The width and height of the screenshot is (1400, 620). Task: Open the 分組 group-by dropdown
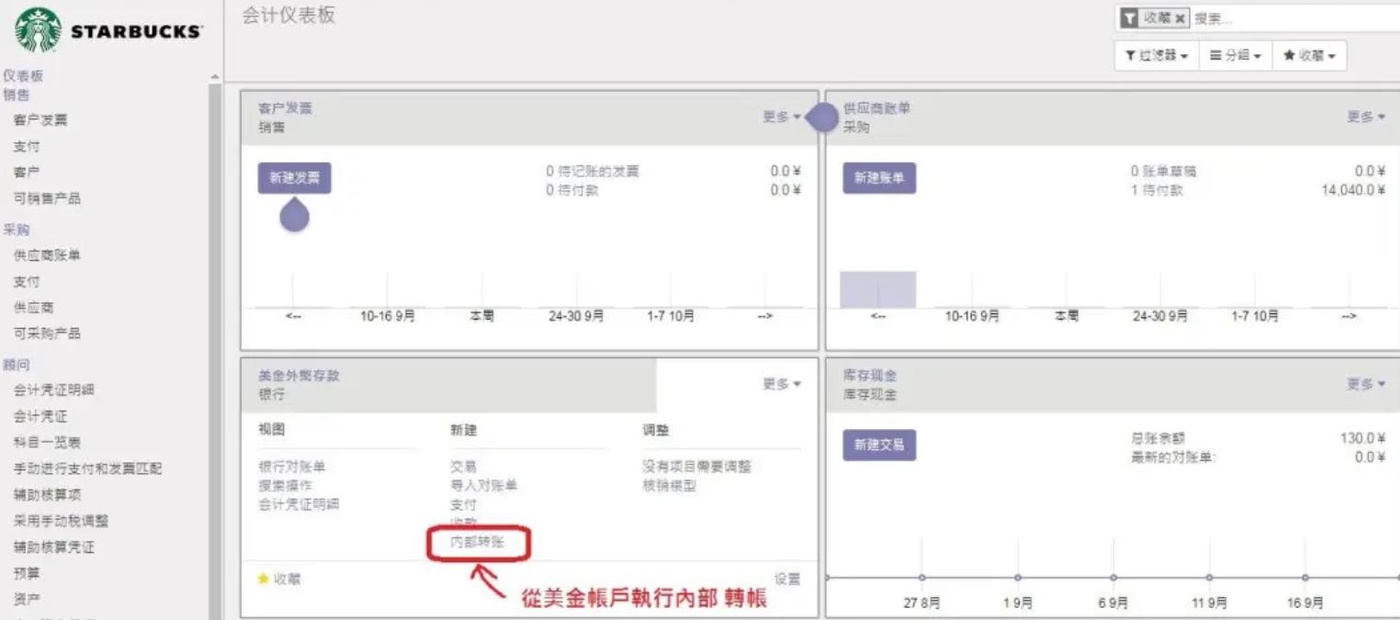1235,56
